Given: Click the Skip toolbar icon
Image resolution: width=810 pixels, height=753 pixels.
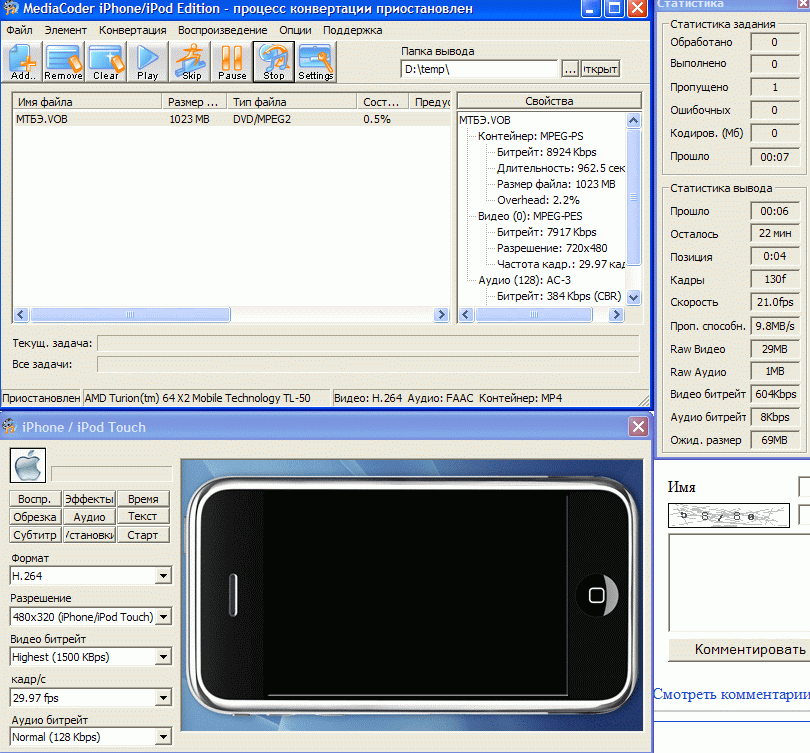Looking at the screenshot, I should (x=191, y=62).
